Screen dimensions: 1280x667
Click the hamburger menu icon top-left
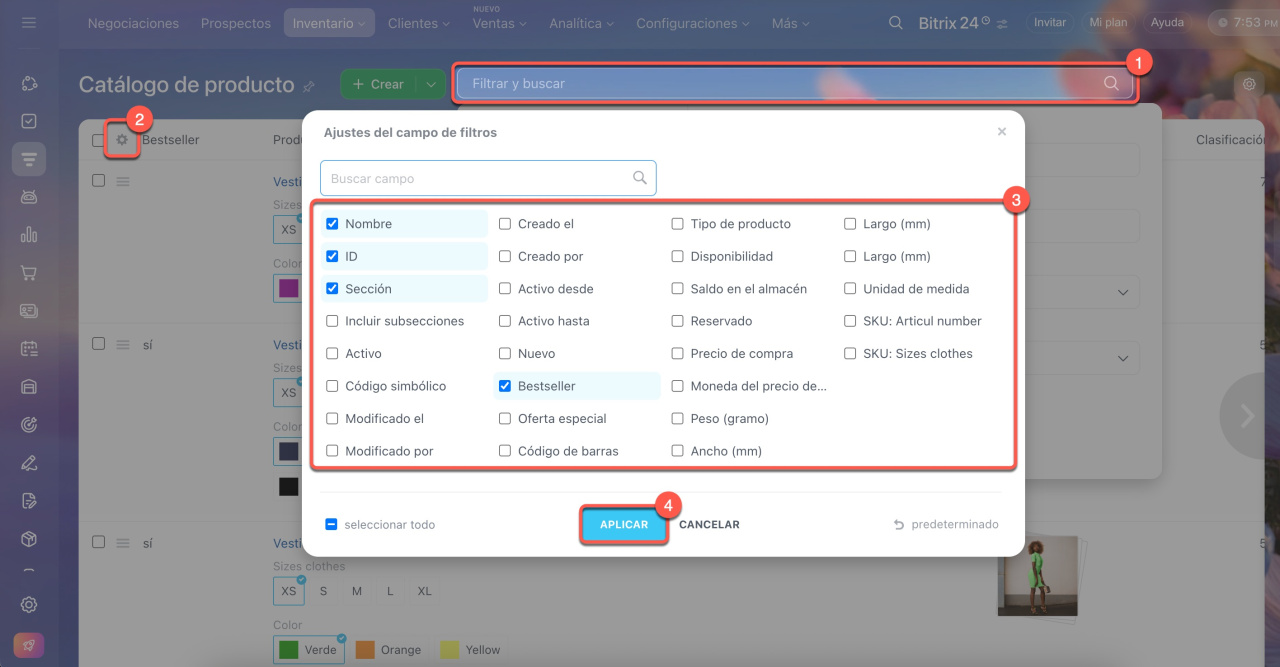pyautogui.click(x=29, y=22)
